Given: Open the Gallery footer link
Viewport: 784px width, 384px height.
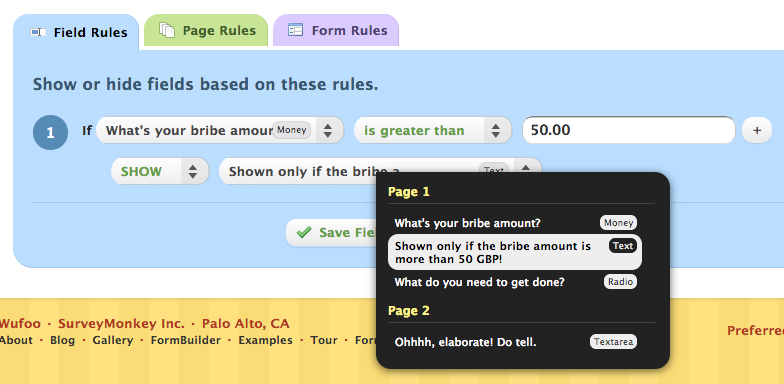Looking at the screenshot, I should click(112, 340).
